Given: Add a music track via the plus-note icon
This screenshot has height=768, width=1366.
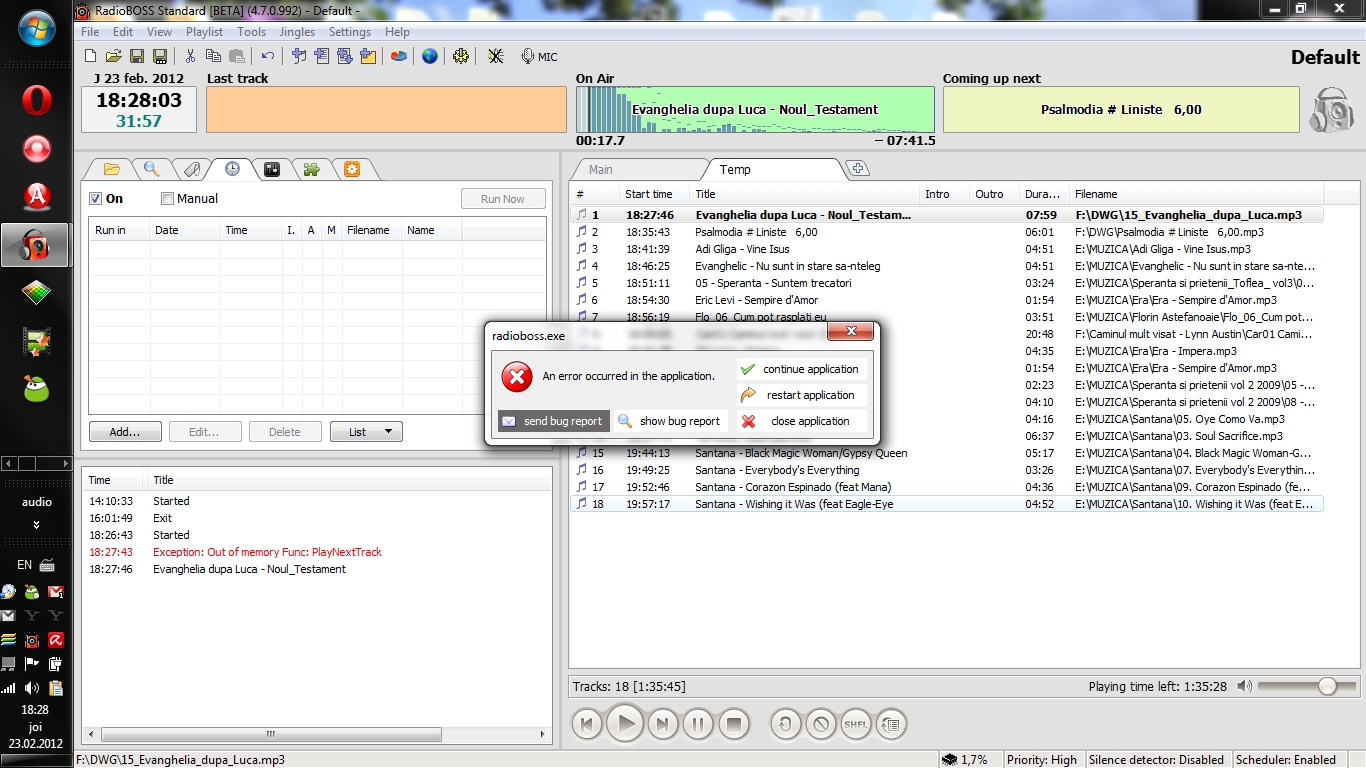Looking at the screenshot, I should click(298, 56).
